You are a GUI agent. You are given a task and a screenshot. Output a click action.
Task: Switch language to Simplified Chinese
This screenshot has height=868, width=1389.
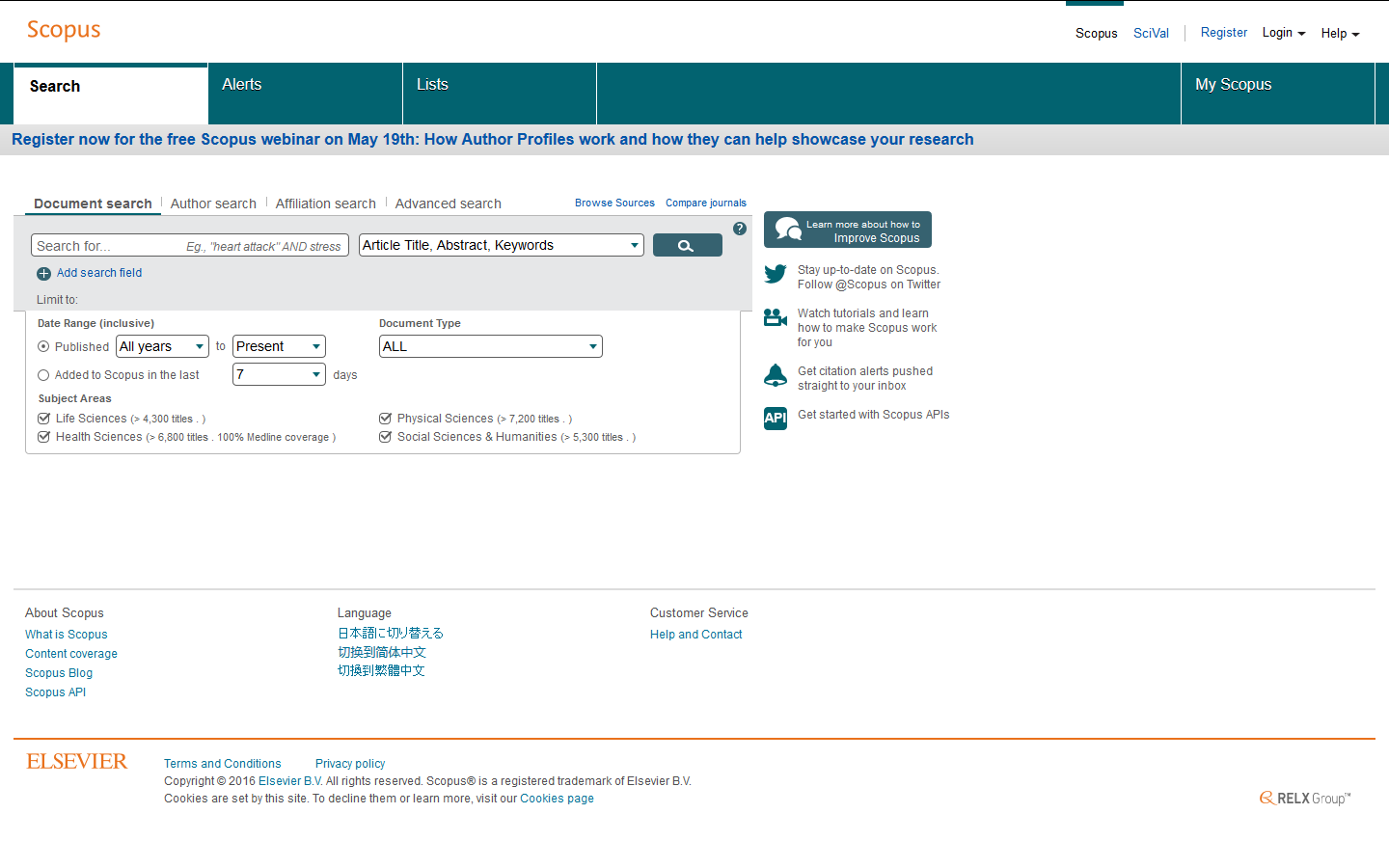point(382,653)
